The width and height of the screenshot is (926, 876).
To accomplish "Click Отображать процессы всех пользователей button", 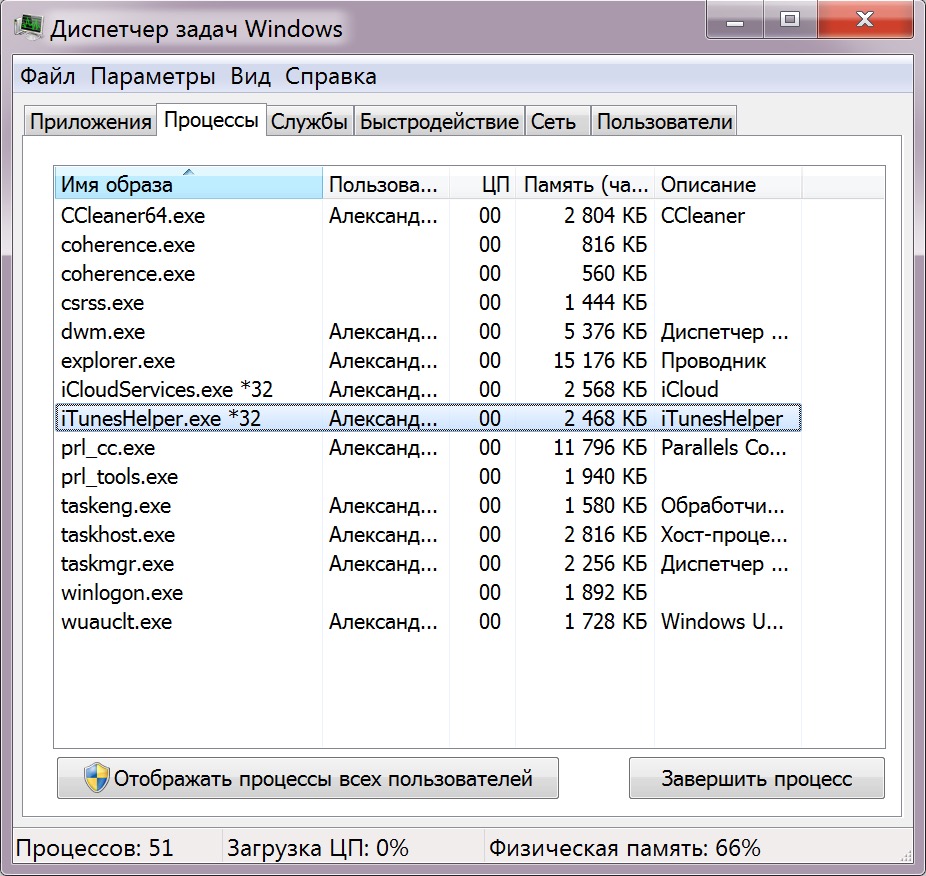I will click(308, 779).
